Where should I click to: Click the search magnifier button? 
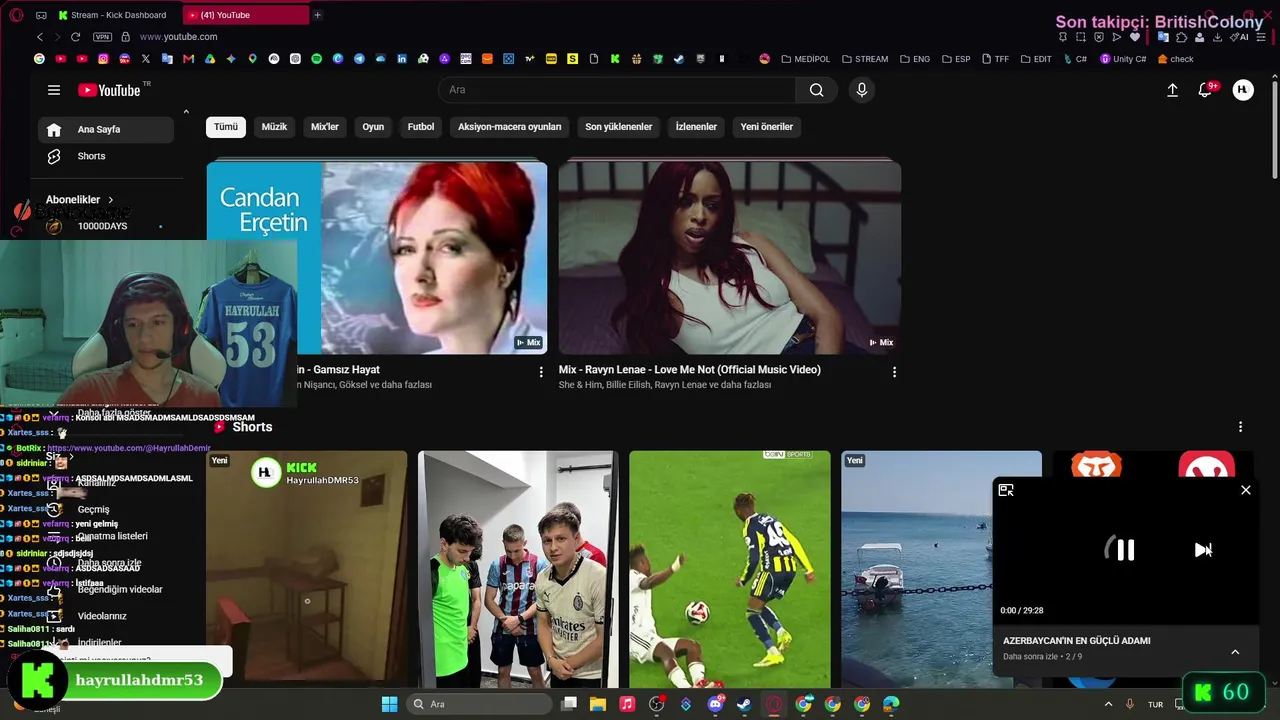(x=816, y=90)
